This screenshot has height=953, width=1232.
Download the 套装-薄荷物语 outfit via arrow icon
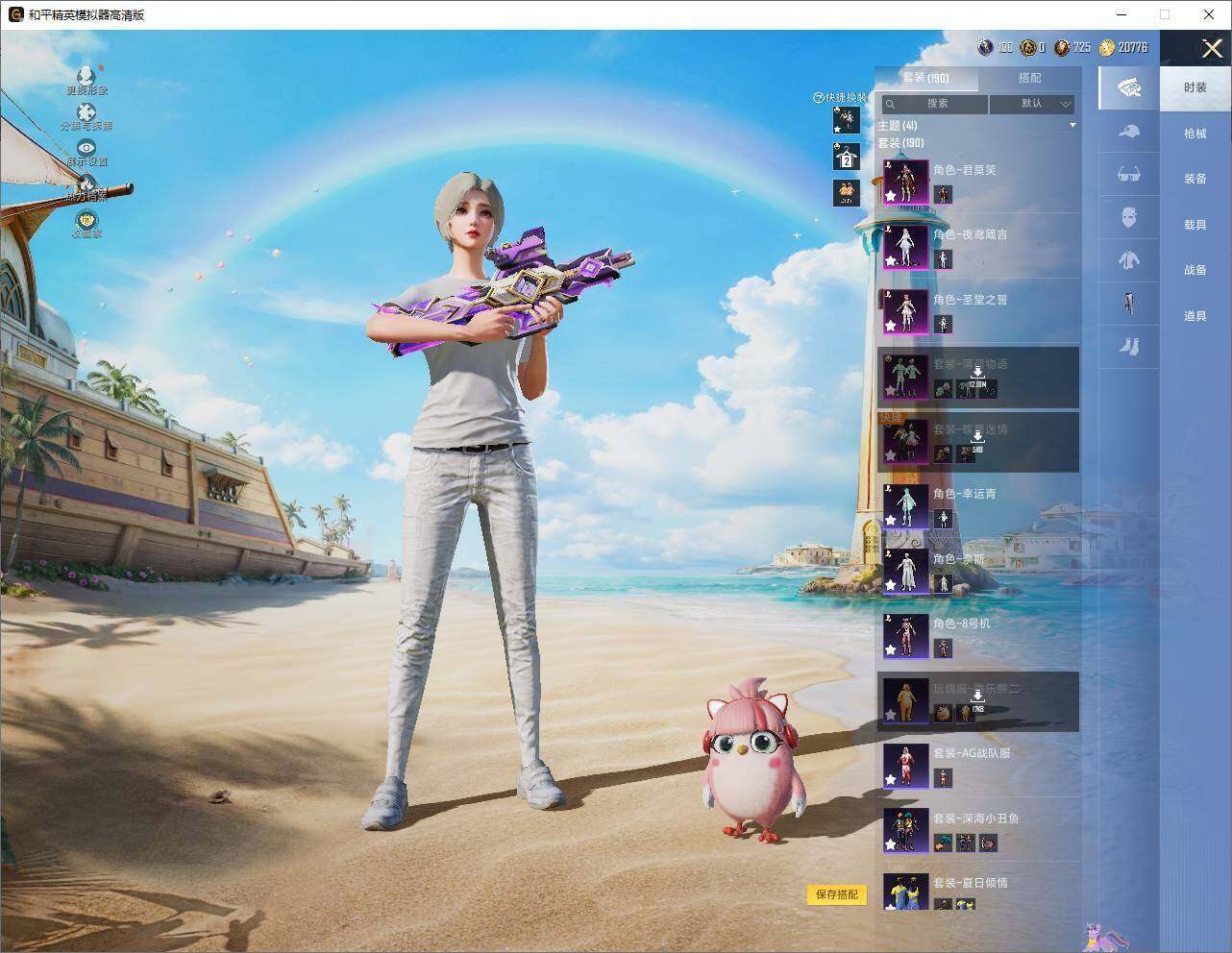coord(977,372)
